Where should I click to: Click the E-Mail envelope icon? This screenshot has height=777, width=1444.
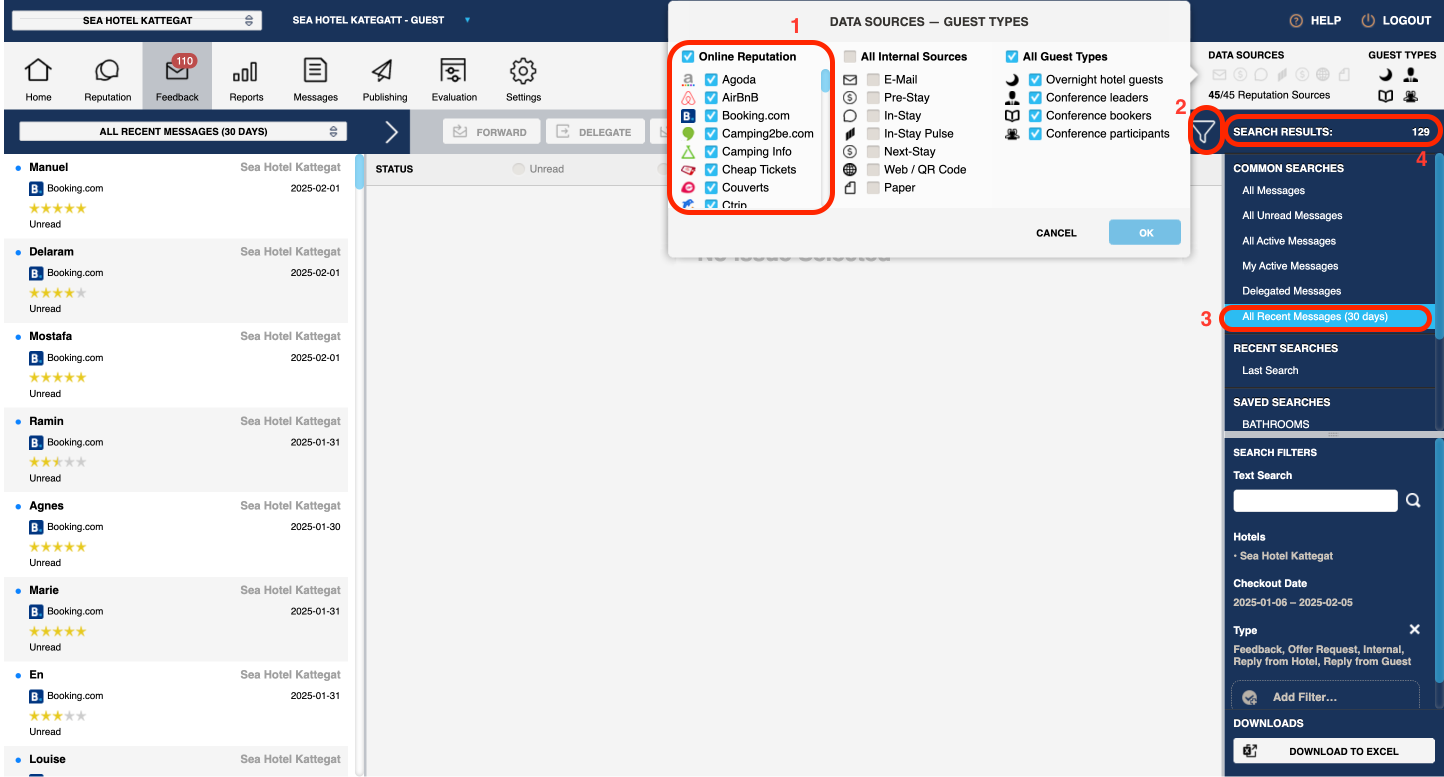850,80
